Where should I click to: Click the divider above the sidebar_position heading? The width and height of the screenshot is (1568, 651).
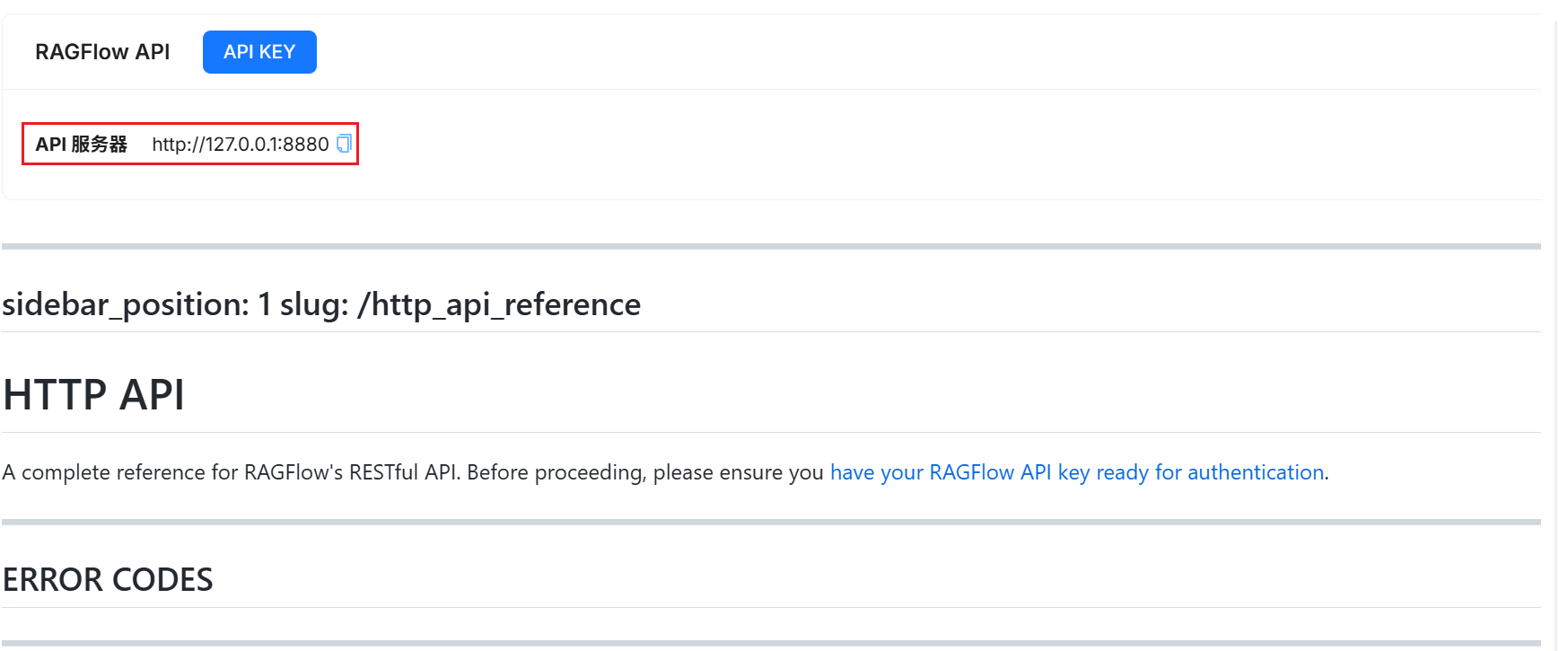point(772,246)
